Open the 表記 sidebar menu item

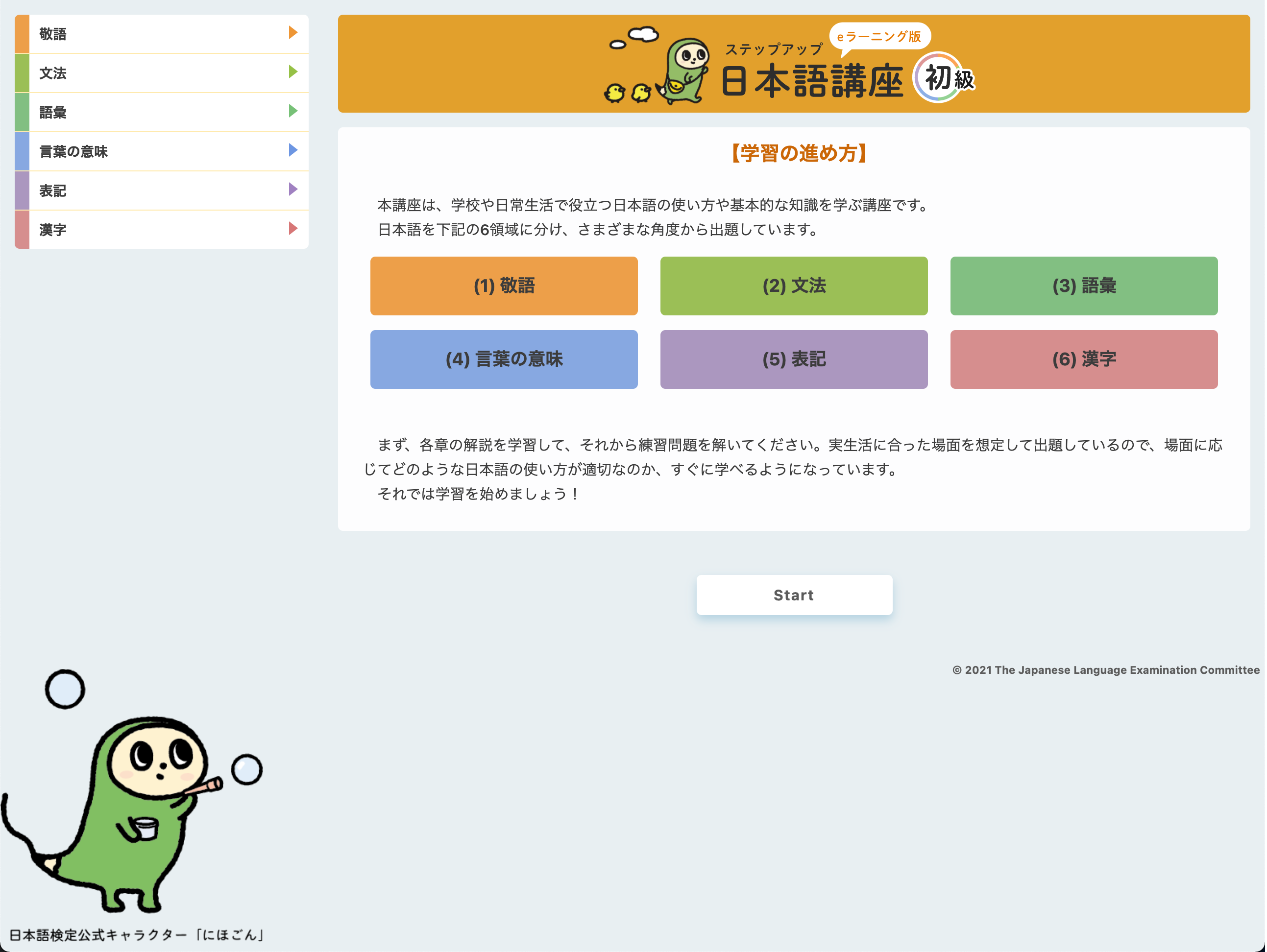click(x=162, y=190)
